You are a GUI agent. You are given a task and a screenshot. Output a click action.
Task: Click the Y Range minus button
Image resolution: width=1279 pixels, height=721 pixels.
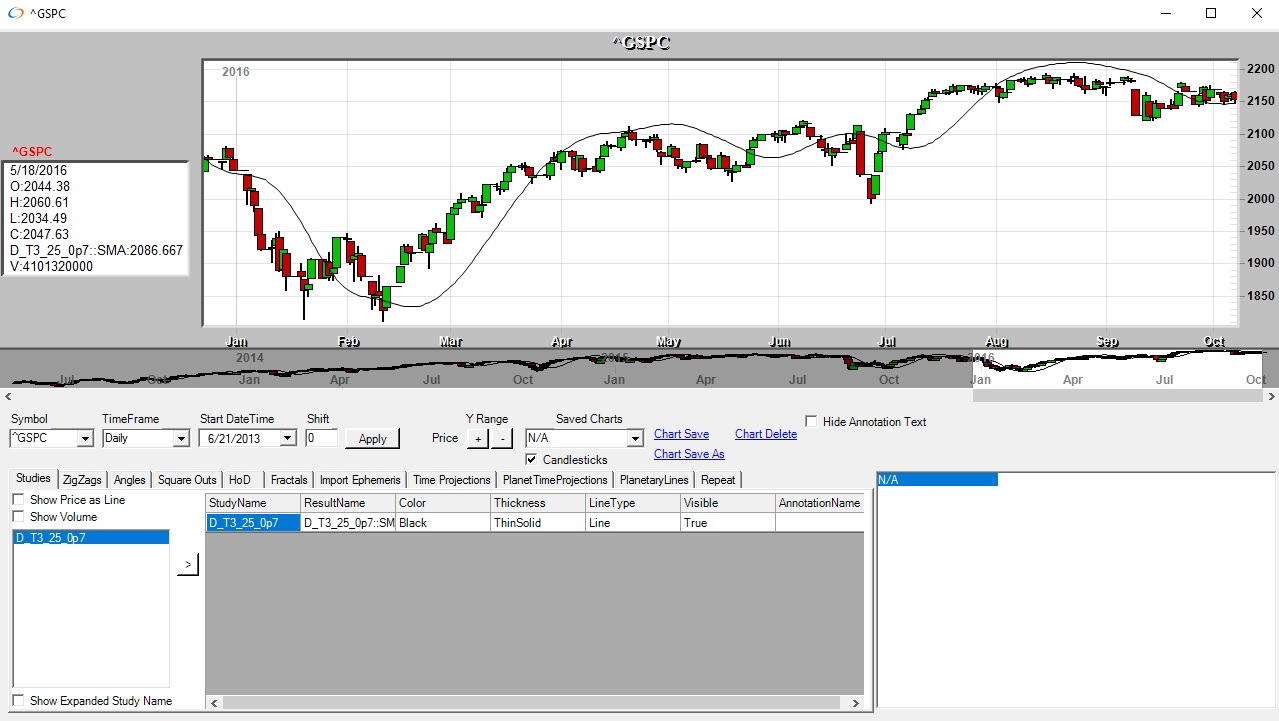502,439
